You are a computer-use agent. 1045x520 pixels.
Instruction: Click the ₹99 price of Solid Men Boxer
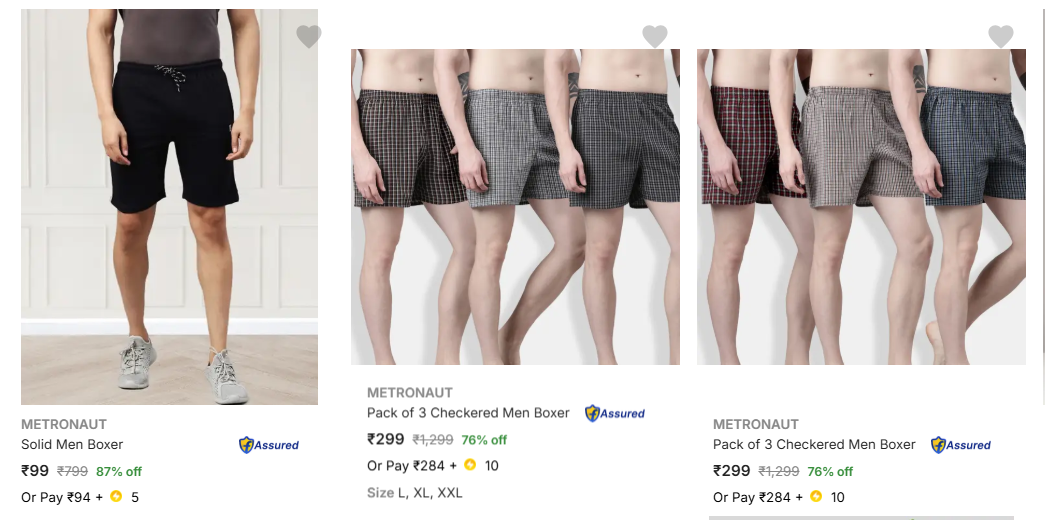(x=35, y=471)
